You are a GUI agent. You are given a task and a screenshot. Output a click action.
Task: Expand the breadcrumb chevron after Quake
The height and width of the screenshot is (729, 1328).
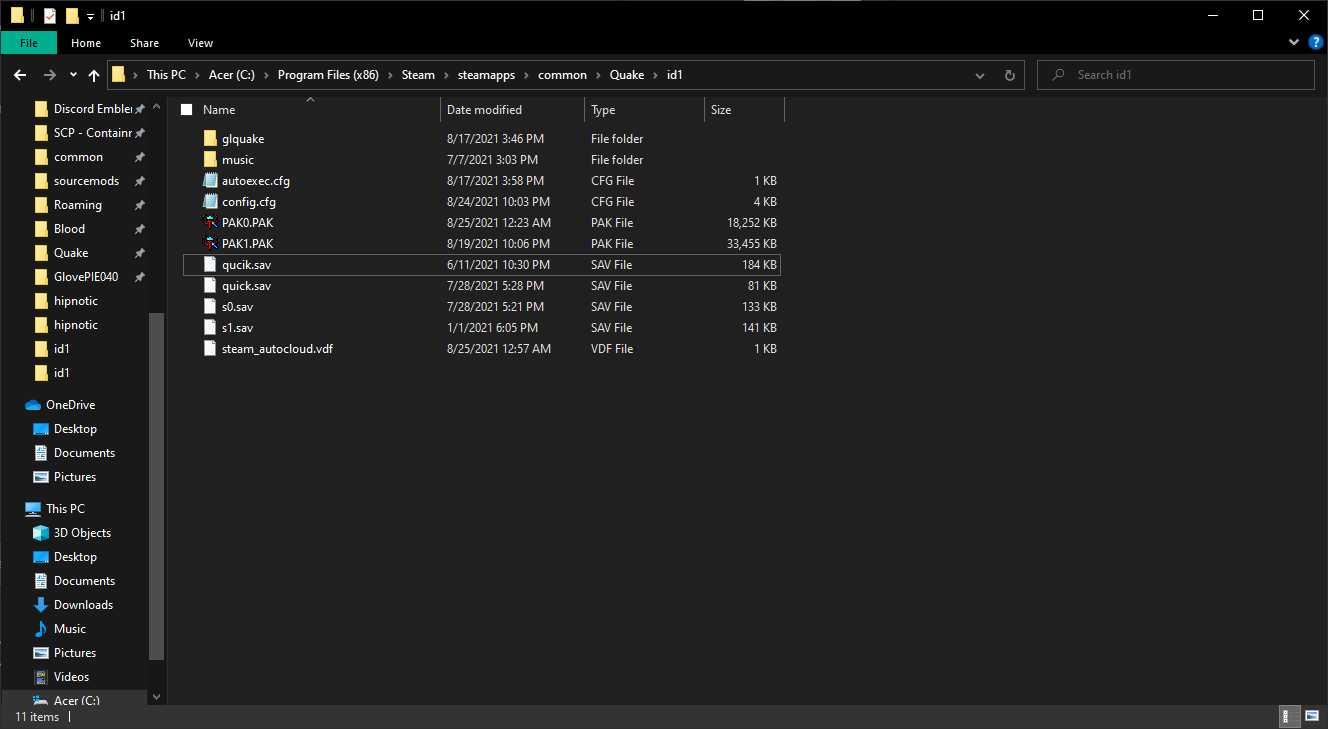tap(656, 75)
